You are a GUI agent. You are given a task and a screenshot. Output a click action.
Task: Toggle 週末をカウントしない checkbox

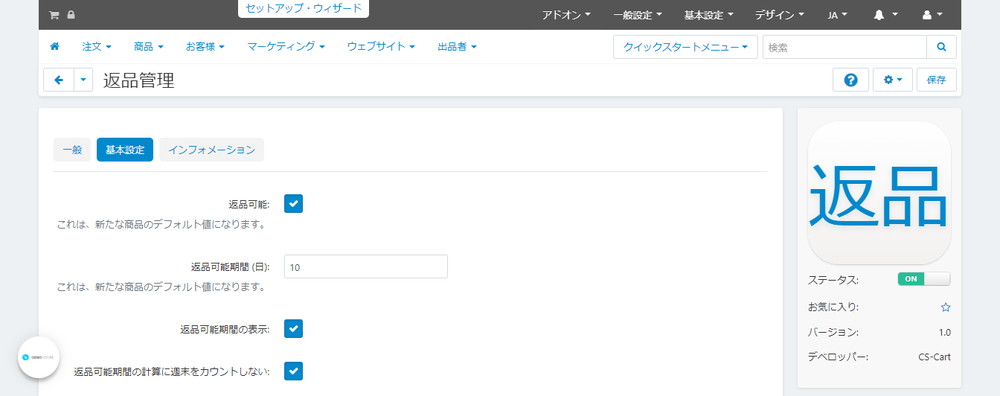[x=293, y=370]
